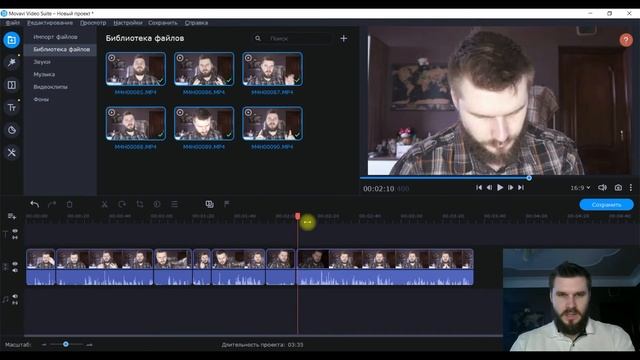The image size is (640, 360).
Task: Select the crop tool in the timeline toolbar
Action: [x=140, y=204]
